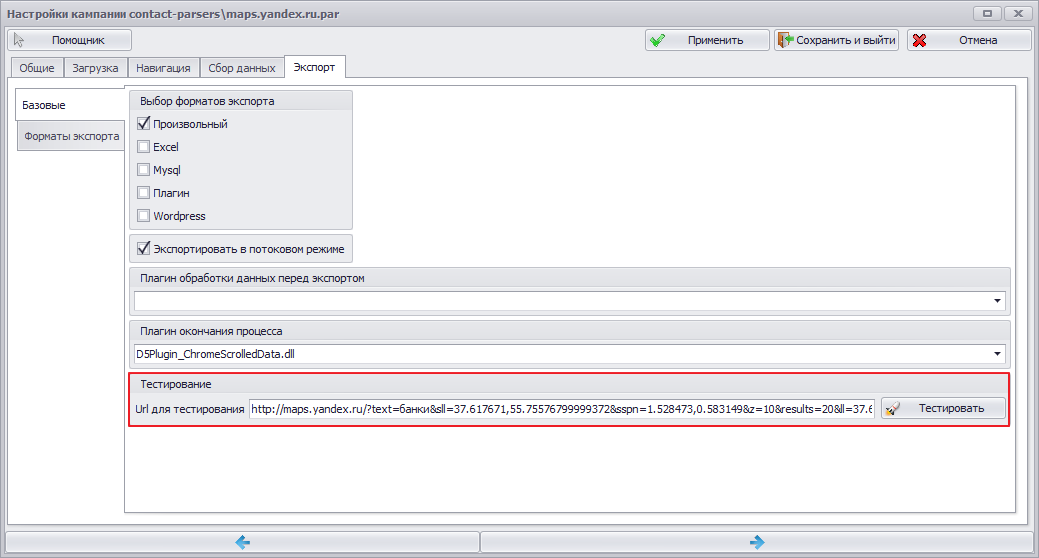
Task: Enable the Wordpress export format
Action: 143,215
